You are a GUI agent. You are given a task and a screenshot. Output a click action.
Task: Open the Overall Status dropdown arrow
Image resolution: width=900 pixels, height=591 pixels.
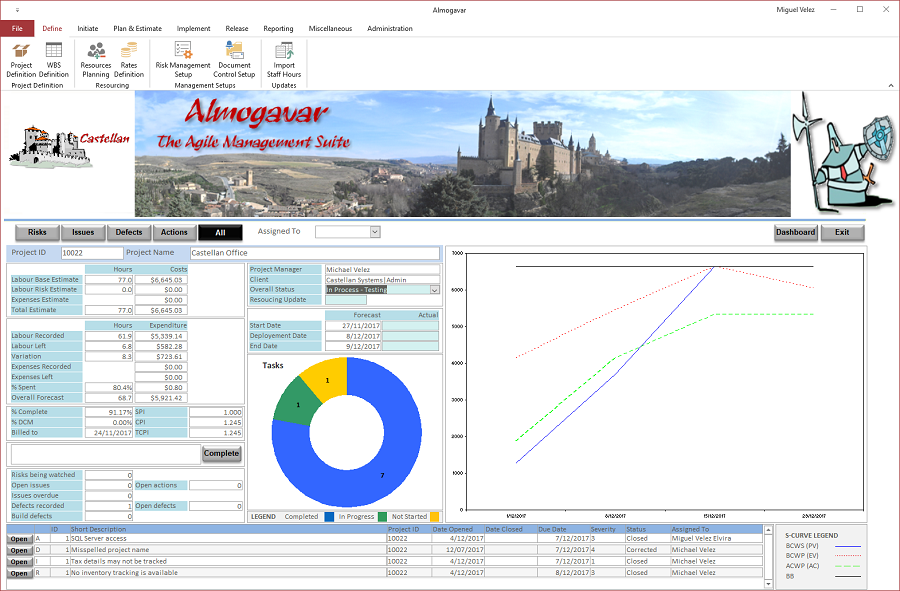[x=435, y=290]
